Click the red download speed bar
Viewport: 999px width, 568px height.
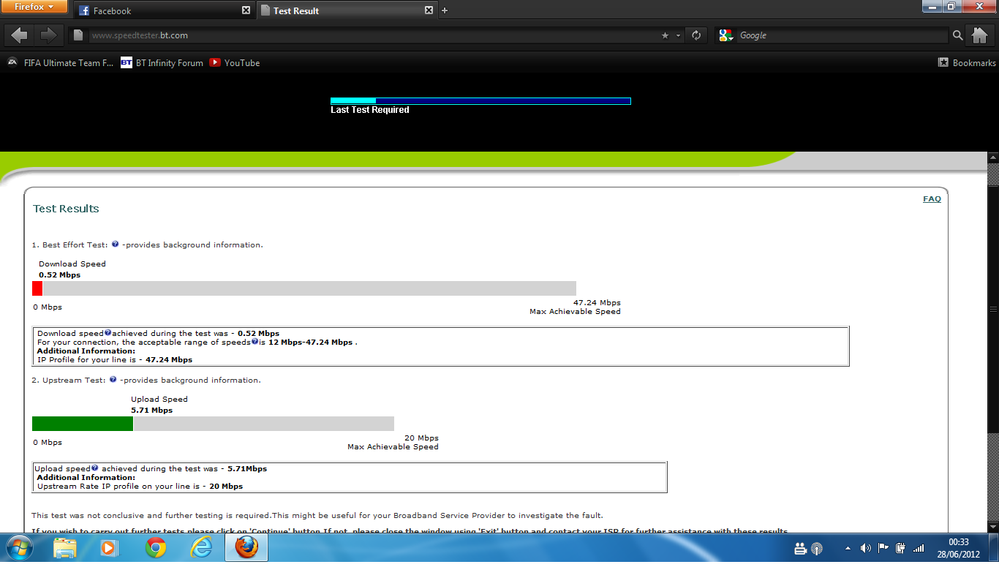pos(38,288)
